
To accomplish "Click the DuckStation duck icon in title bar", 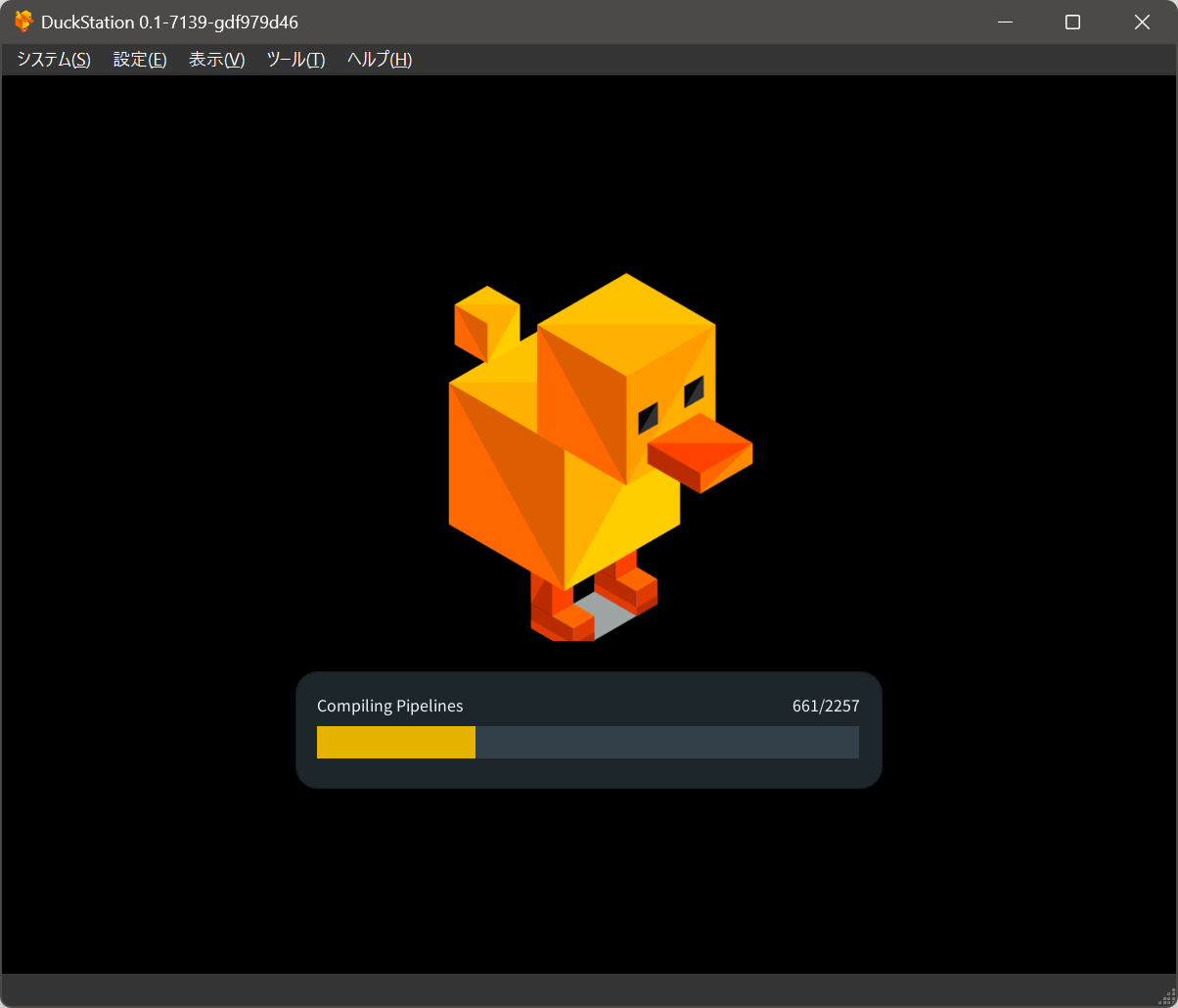I will (x=23, y=22).
